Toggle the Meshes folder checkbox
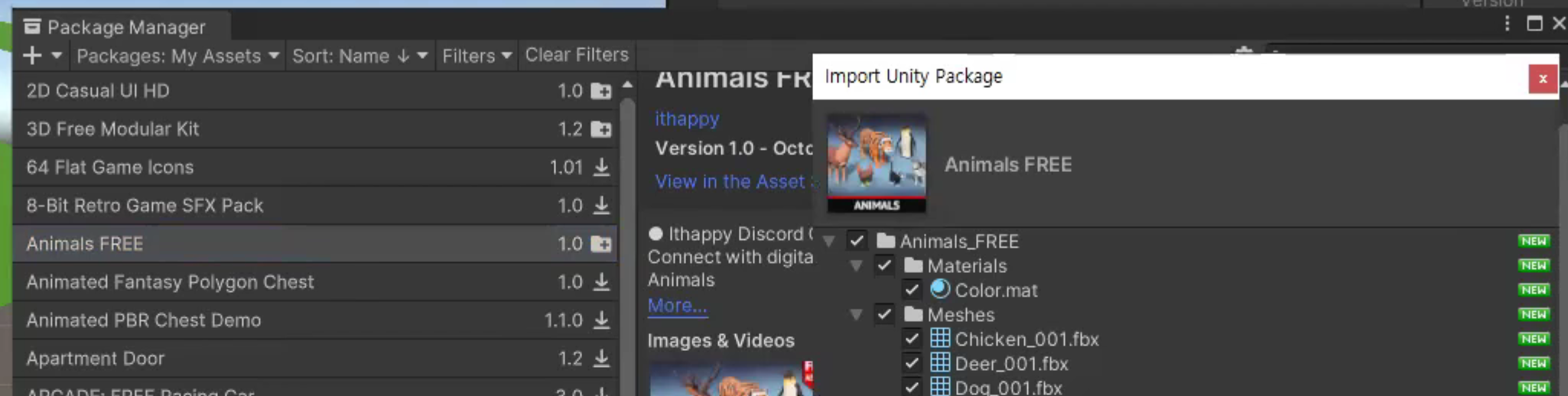The height and width of the screenshot is (396, 1568). (x=884, y=314)
